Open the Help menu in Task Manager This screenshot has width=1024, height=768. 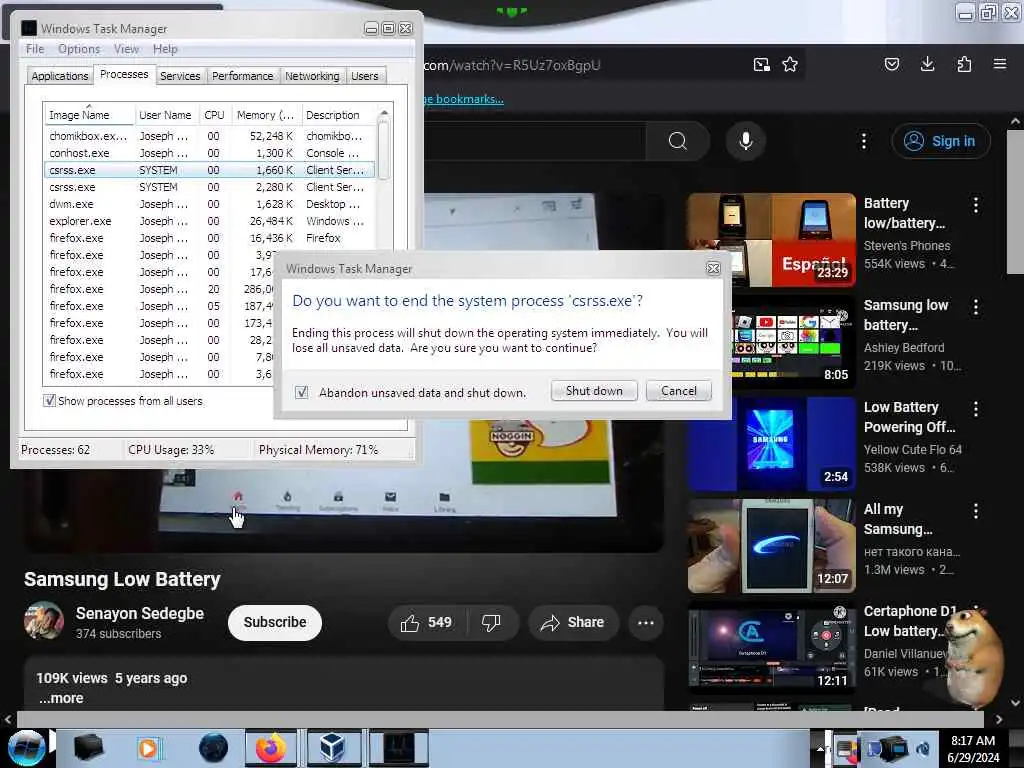(165, 49)
